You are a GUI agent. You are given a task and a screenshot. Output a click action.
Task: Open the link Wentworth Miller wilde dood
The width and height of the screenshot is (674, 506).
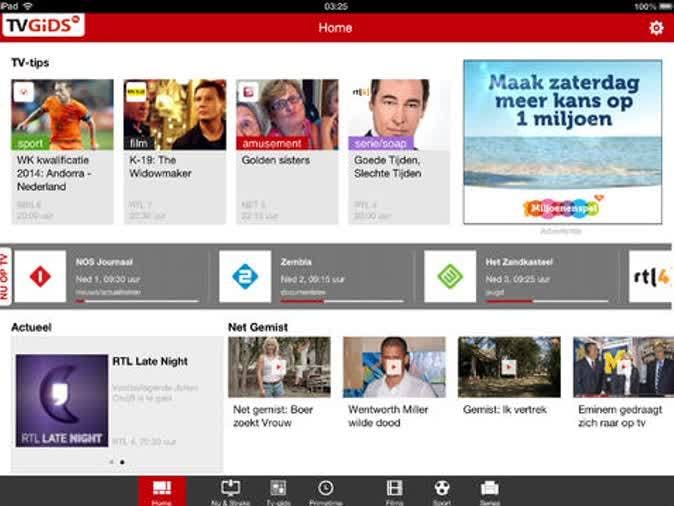(388, 416)
